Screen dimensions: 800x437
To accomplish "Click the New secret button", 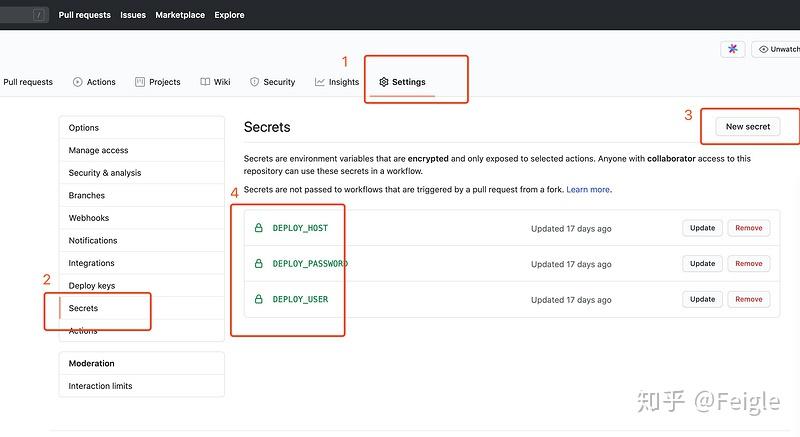I will [748, 127].
